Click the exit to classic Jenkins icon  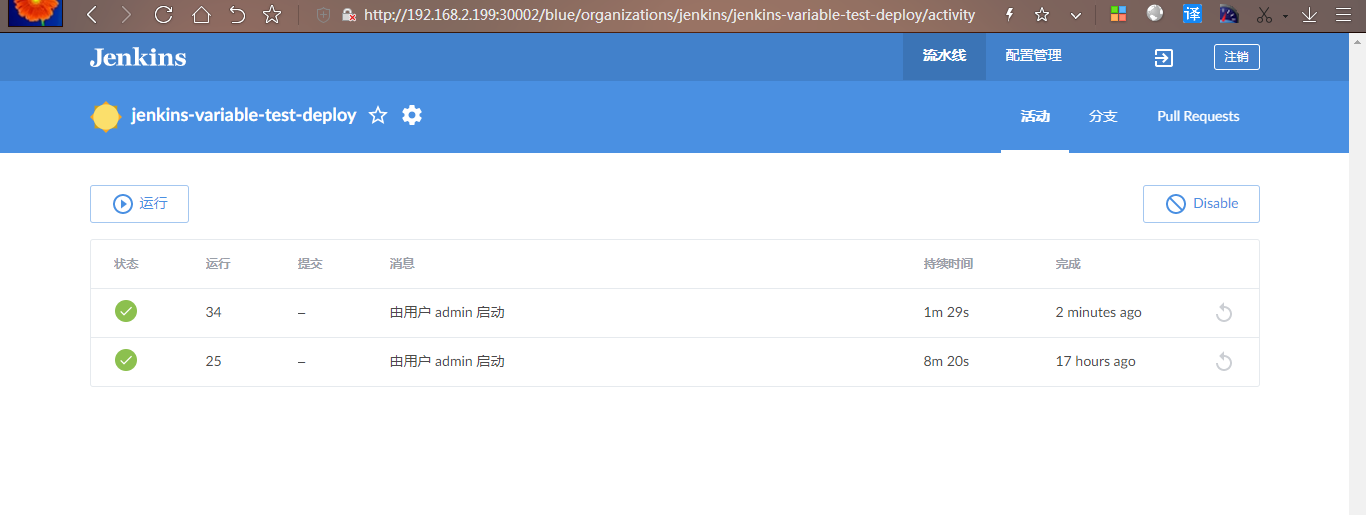[x=1163, y=58]
